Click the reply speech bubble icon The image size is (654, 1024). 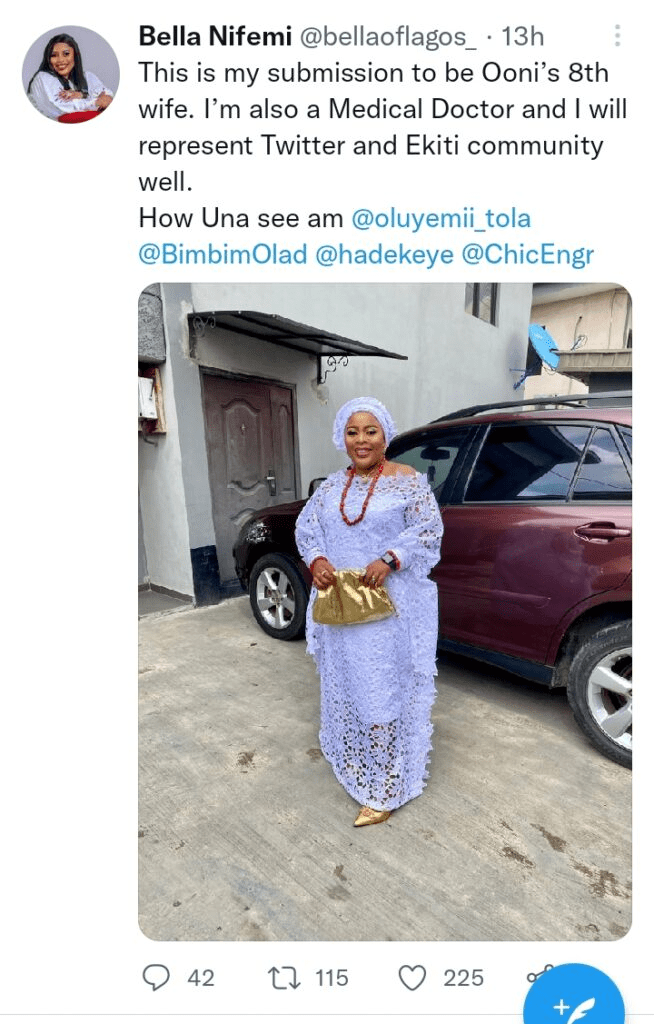click(156, 977)
